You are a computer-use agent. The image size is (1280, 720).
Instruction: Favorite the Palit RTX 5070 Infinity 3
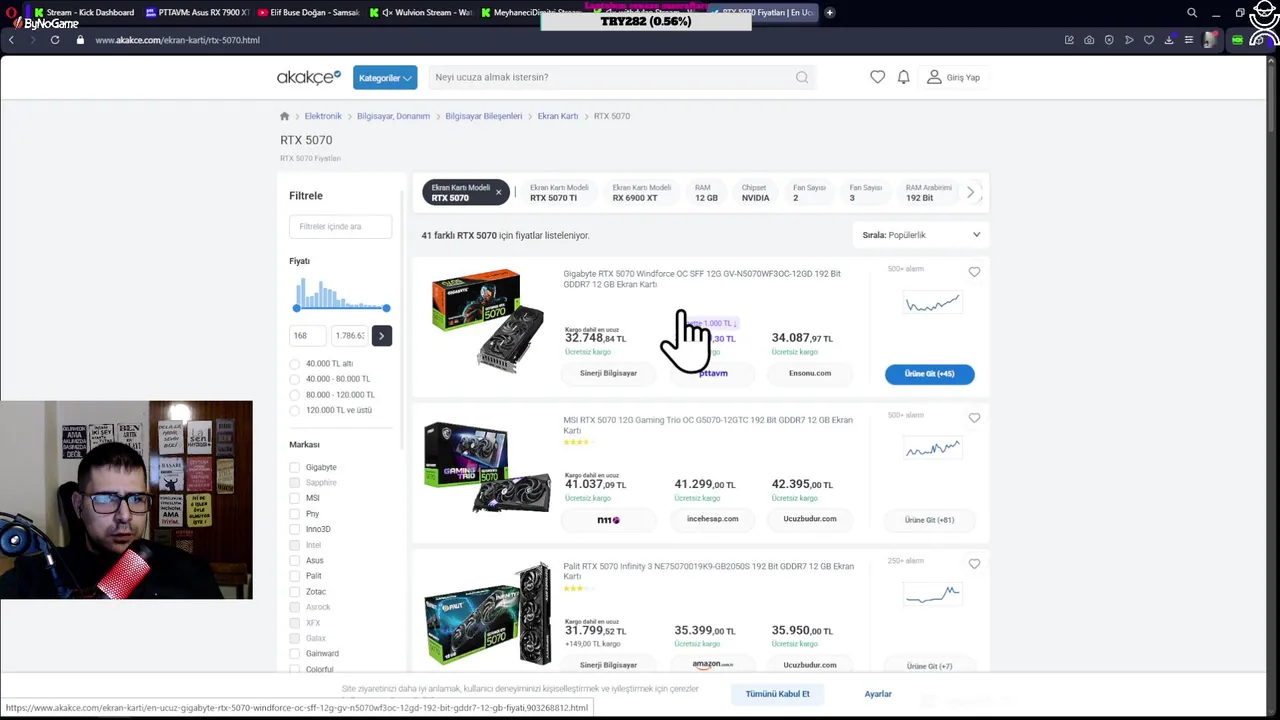(974, 564)
